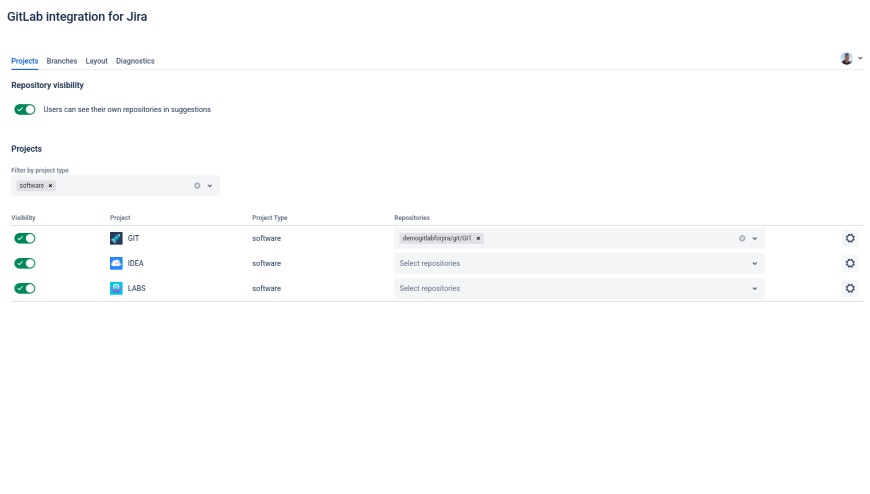Open settings gear for GIT project
The image size is (870, 494).
pos(850,238)
